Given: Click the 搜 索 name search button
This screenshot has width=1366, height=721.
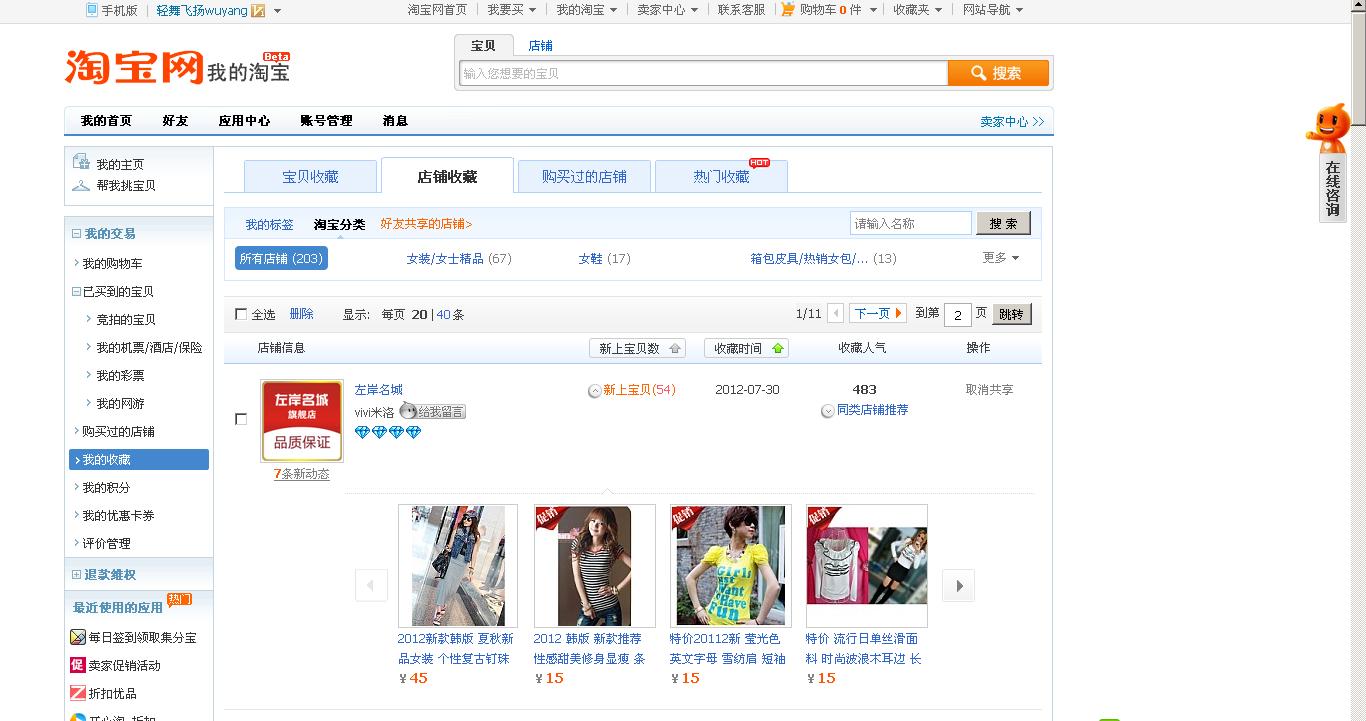Looking at the screenshot, I should point(1003,224).
